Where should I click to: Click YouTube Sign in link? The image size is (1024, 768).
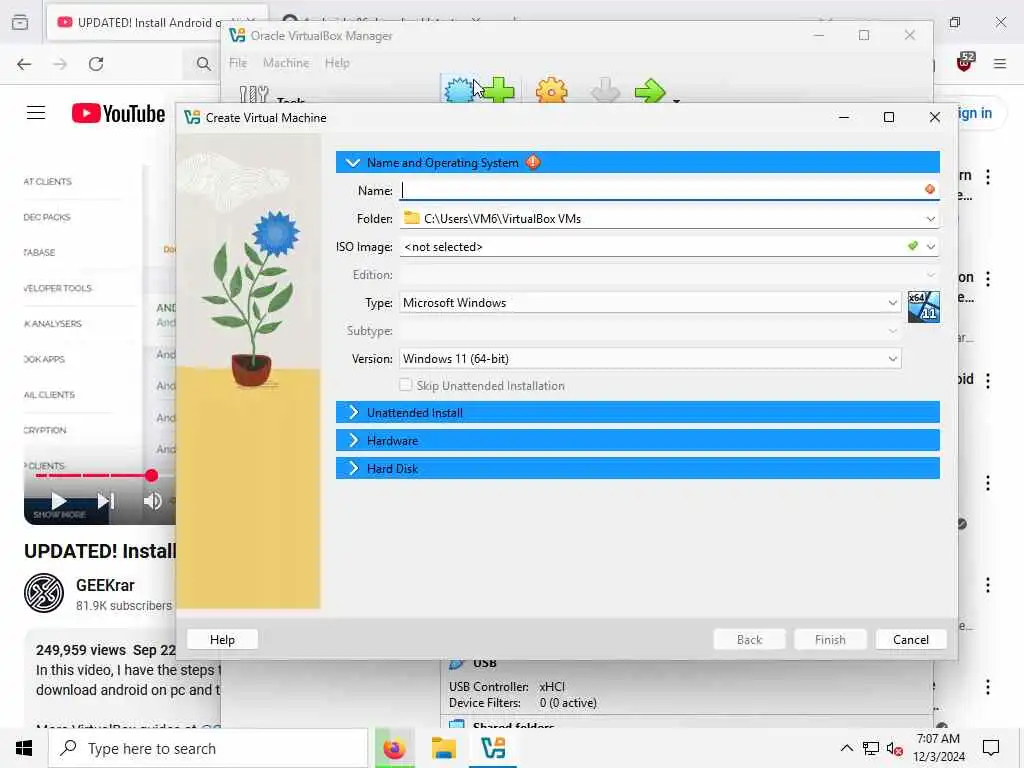974,114
